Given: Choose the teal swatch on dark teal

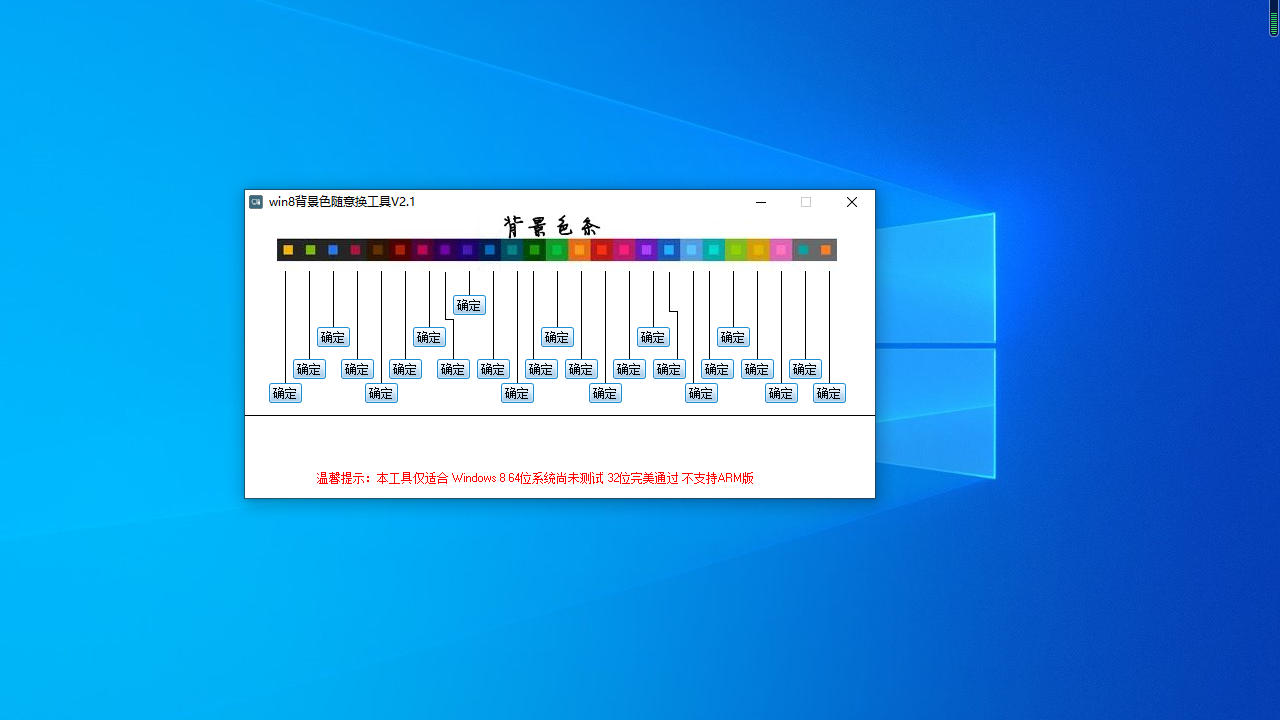Looking at the screenshot, I should pyautogui.click(x=512, y=250).
